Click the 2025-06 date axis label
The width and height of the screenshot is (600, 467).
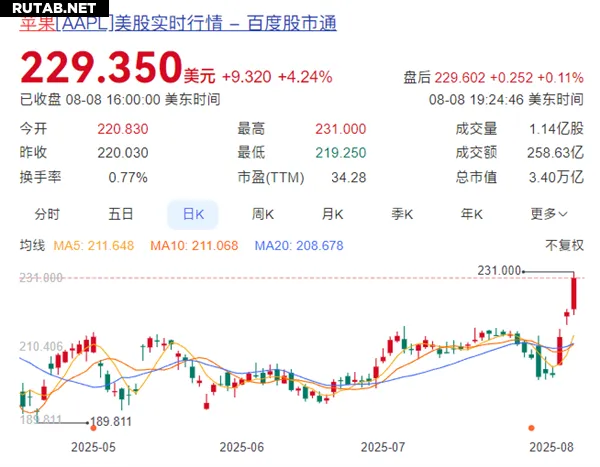click(x=242, y=447)
